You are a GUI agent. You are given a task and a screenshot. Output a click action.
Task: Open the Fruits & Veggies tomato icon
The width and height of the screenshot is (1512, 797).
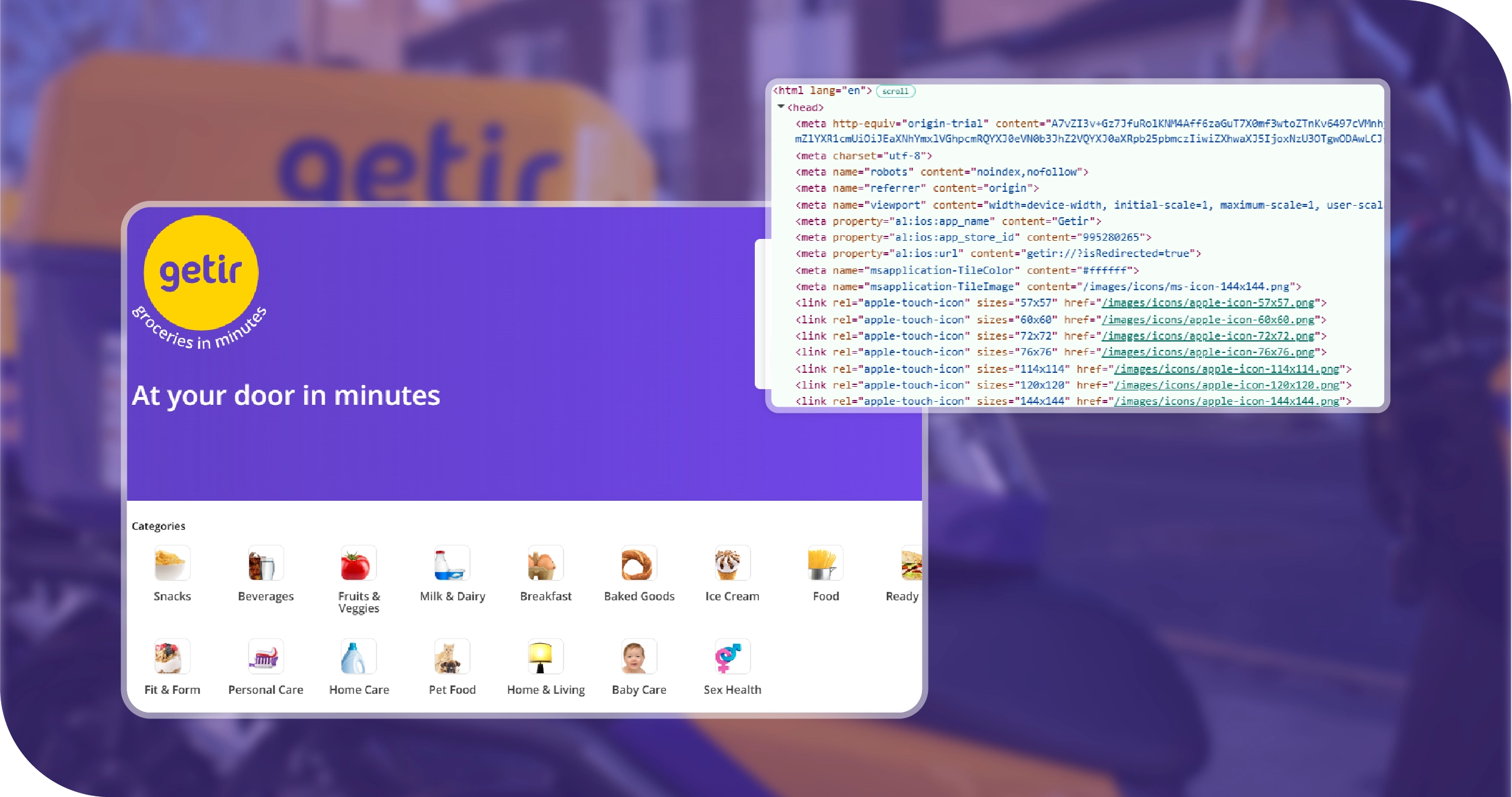358,564
